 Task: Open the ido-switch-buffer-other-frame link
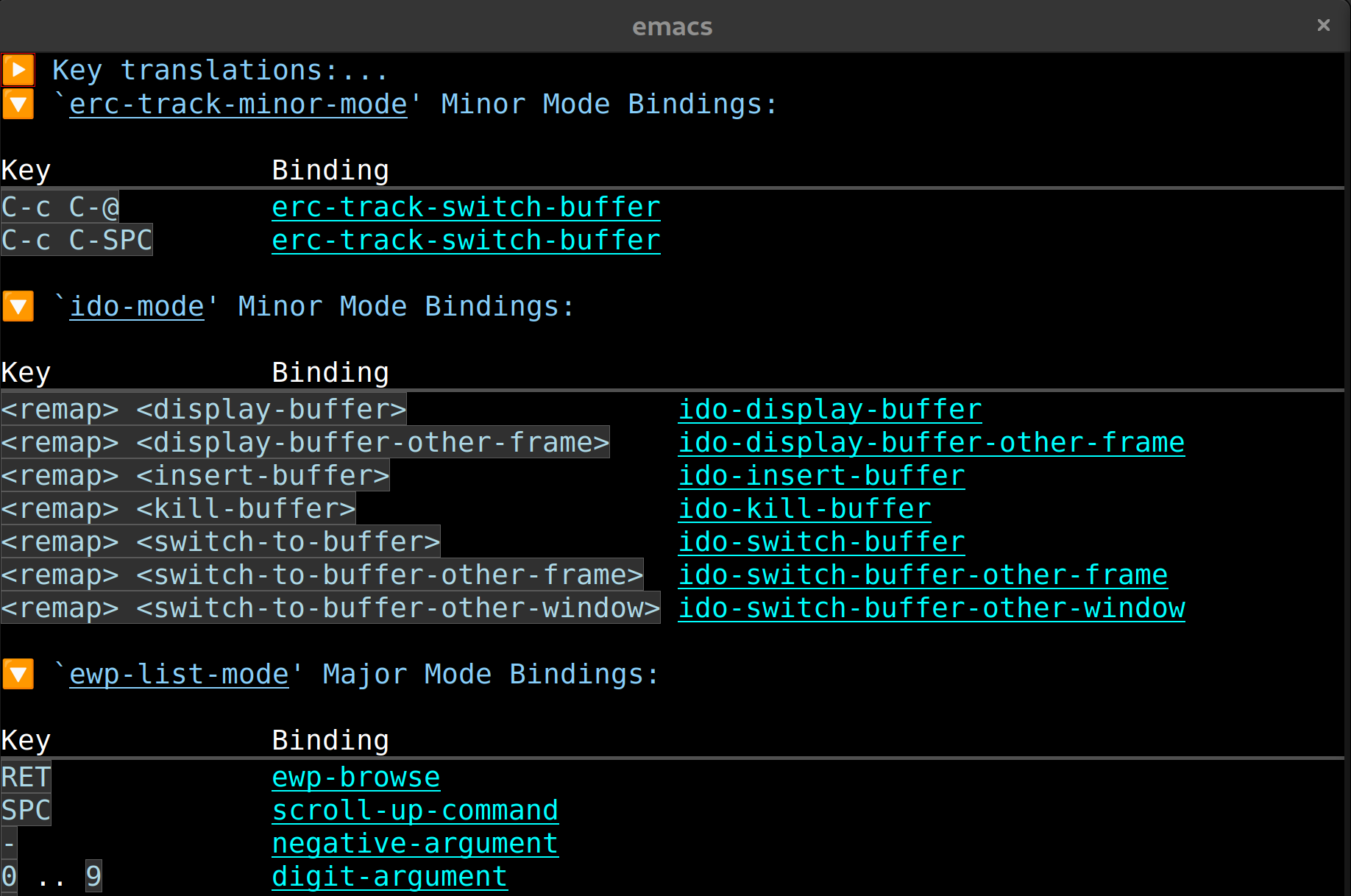(x=923, y=575)
